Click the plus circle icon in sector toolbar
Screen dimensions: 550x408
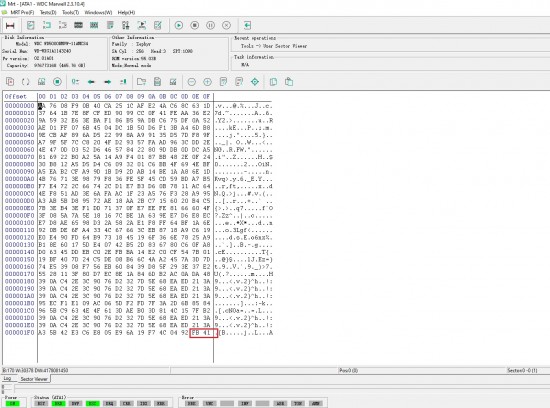[208, 82]
